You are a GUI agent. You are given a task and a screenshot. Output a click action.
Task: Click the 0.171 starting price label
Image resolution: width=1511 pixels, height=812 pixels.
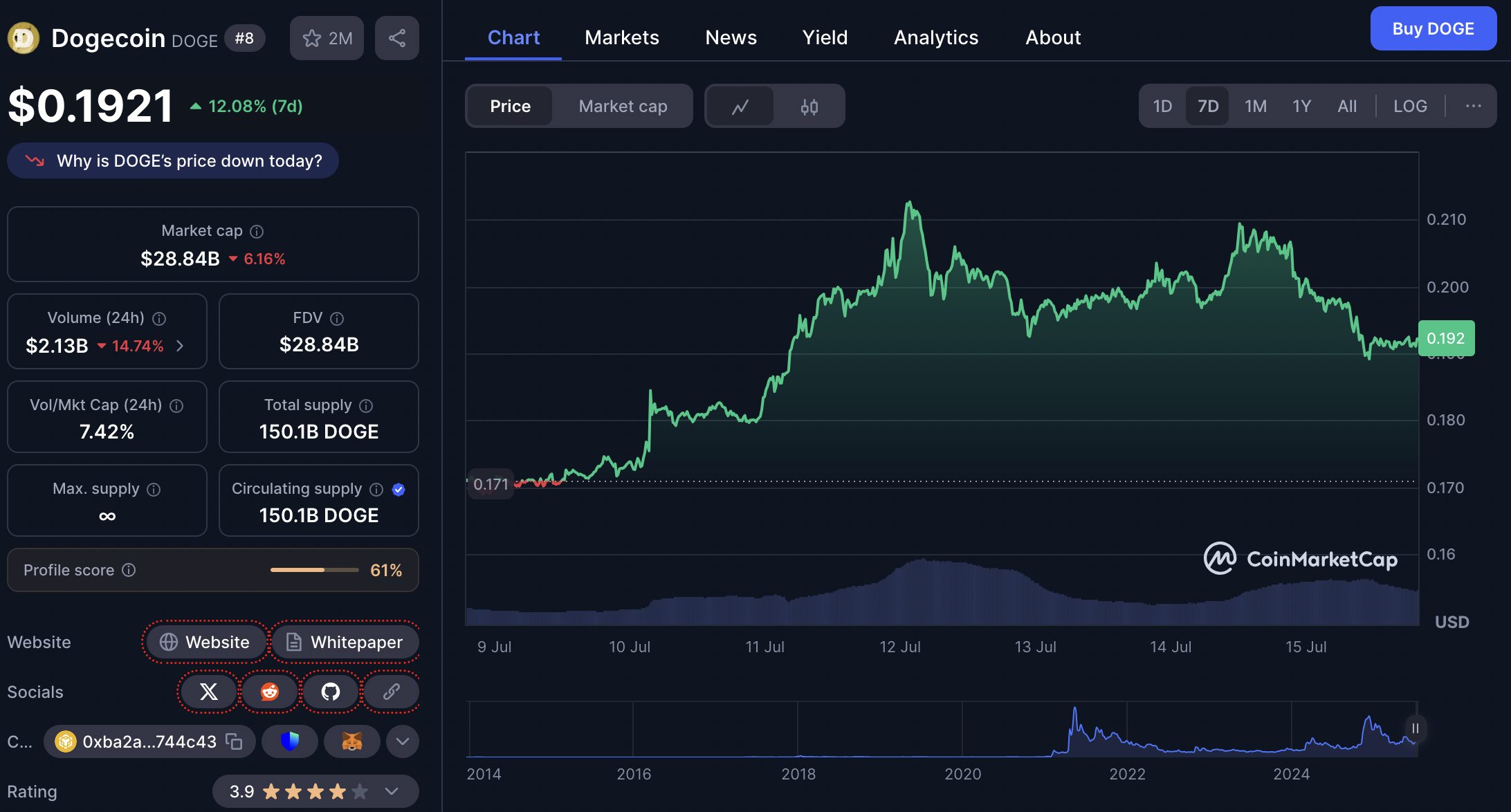click(491, 484)
